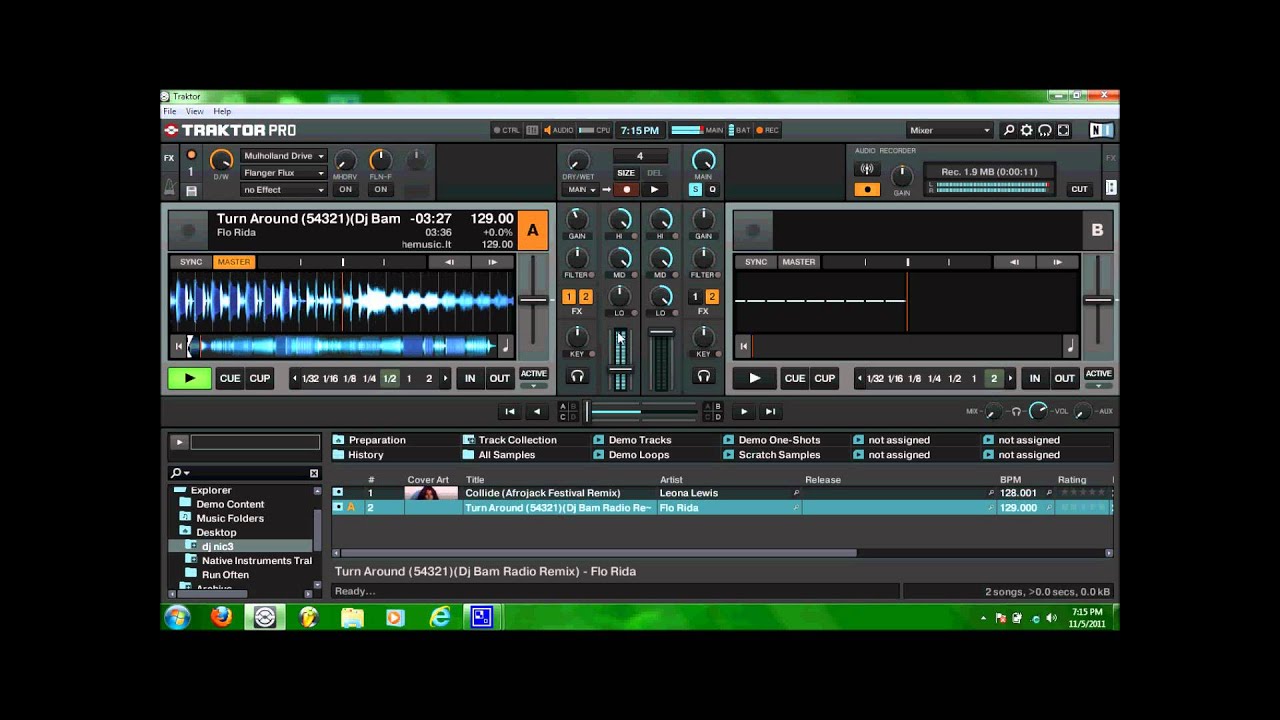The image size is (1280, 720).
Task: Click the loop recorder record button
Action: [x=627, y=189]
